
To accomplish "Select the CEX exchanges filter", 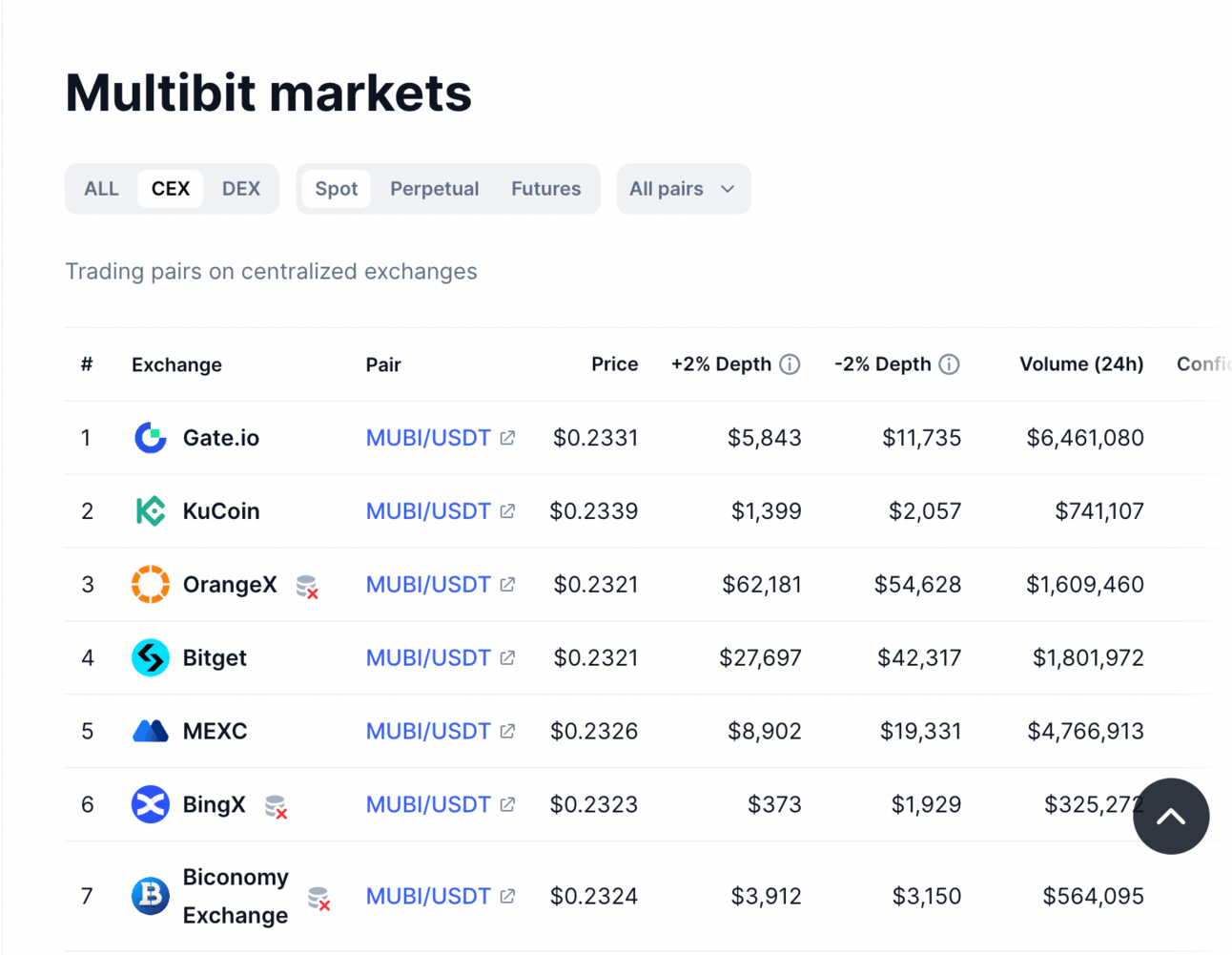I will click(x=171, y=189).
